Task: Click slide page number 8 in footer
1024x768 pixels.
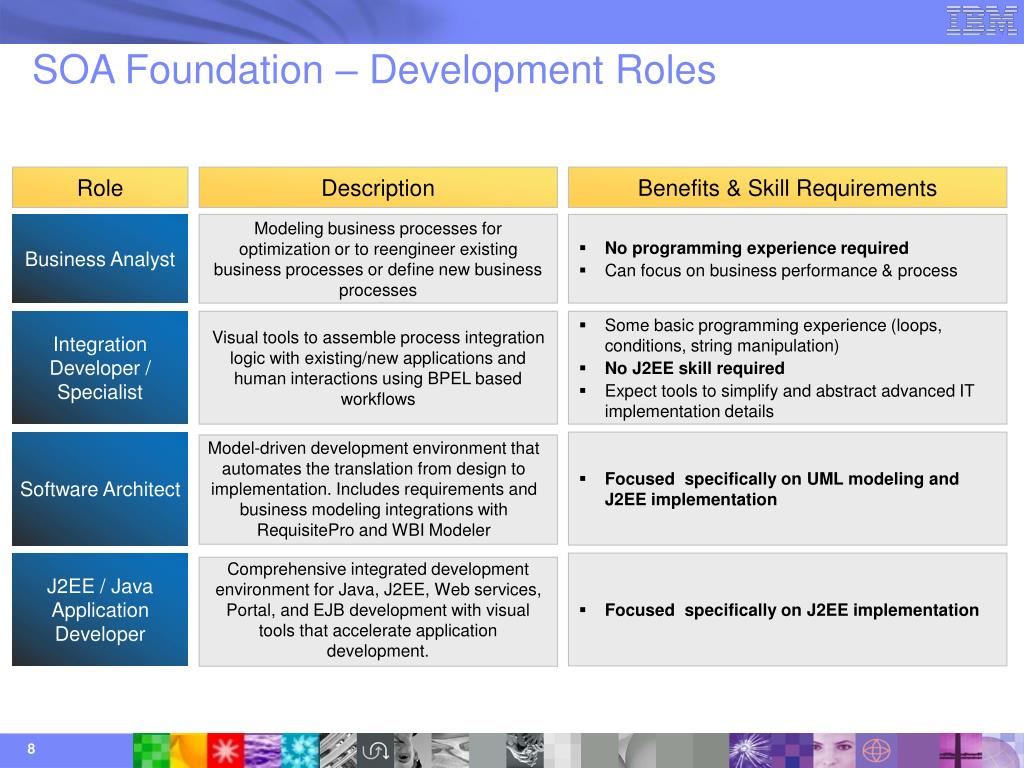Action: click(x=31, y=749)
